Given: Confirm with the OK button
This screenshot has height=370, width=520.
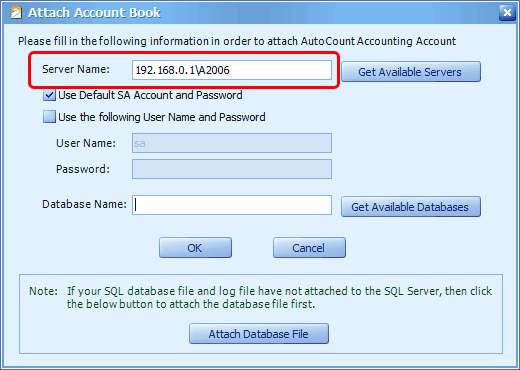Looking at the screenshot, I should click(x=195, y=248).
